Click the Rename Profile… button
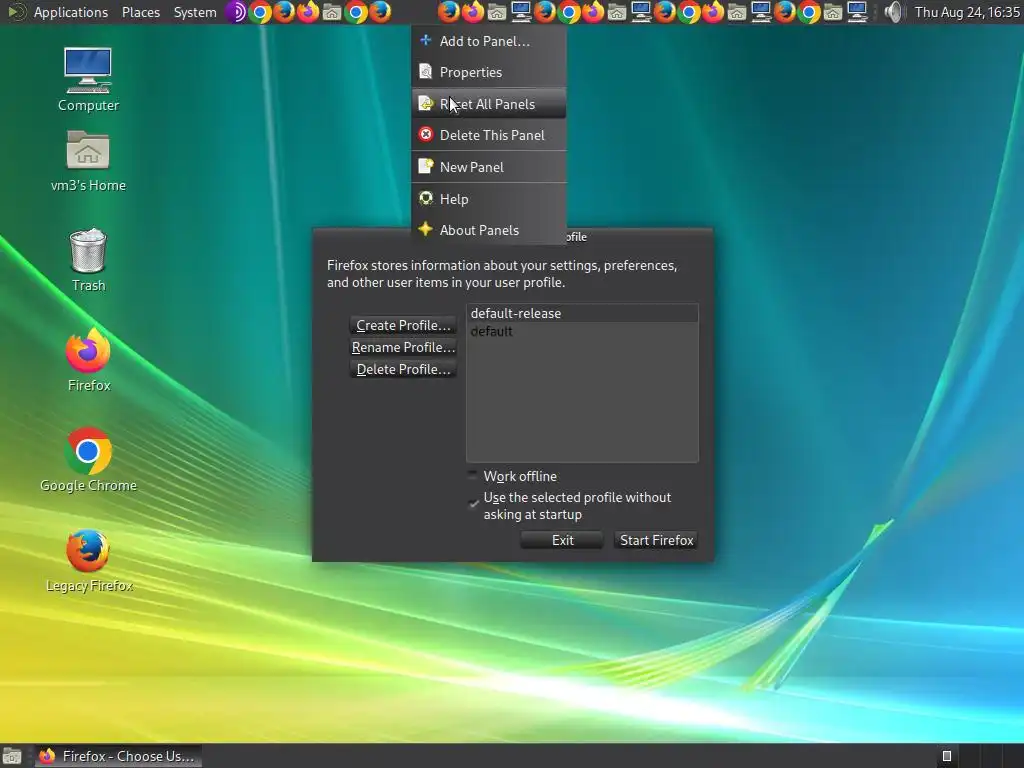Image resolution: width=1024 pixels, height=768 pixels. [403, 347]
